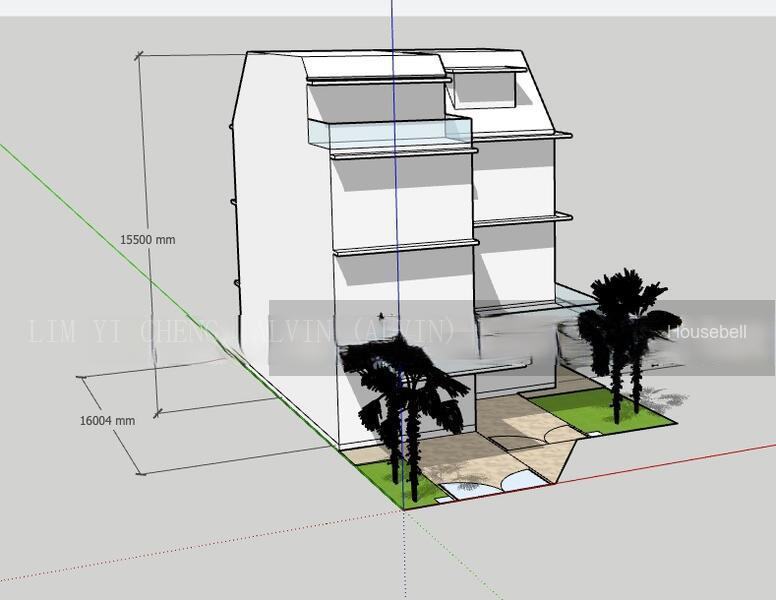776x600 pixels.
Task: Click the 15500 mm height dimension label
Action: tap(147, 240)
